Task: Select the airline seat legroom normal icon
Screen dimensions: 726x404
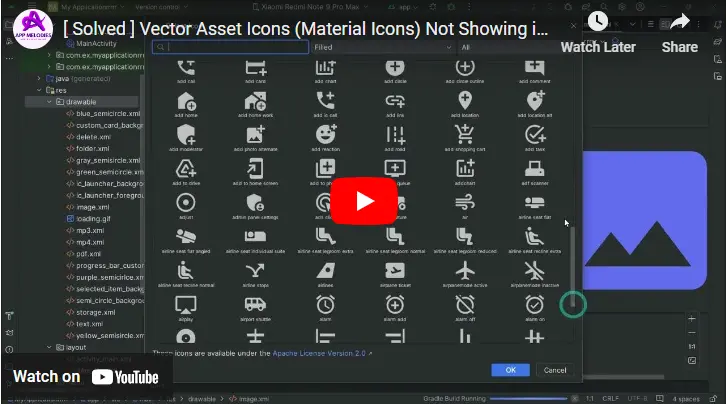Action: pyautogui.click(x=395, y=236)
